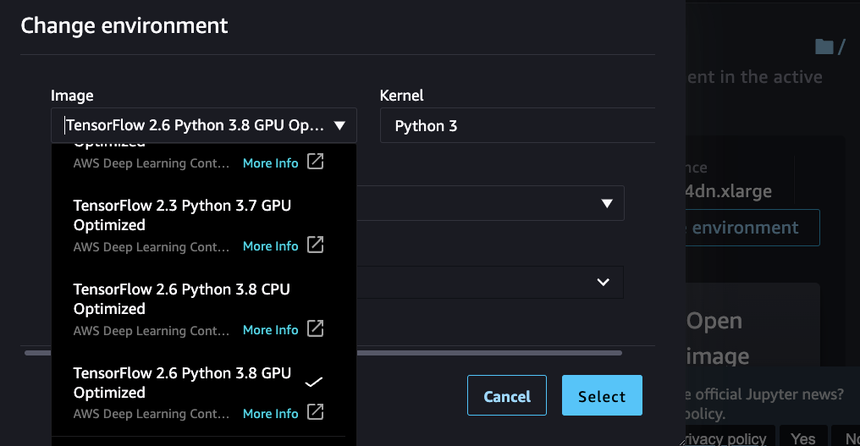Open More Info for TensorFlow 2.6 GPU image
This screenshot has height=446, width=860.
pyautogui.click(x=270, y=413)
